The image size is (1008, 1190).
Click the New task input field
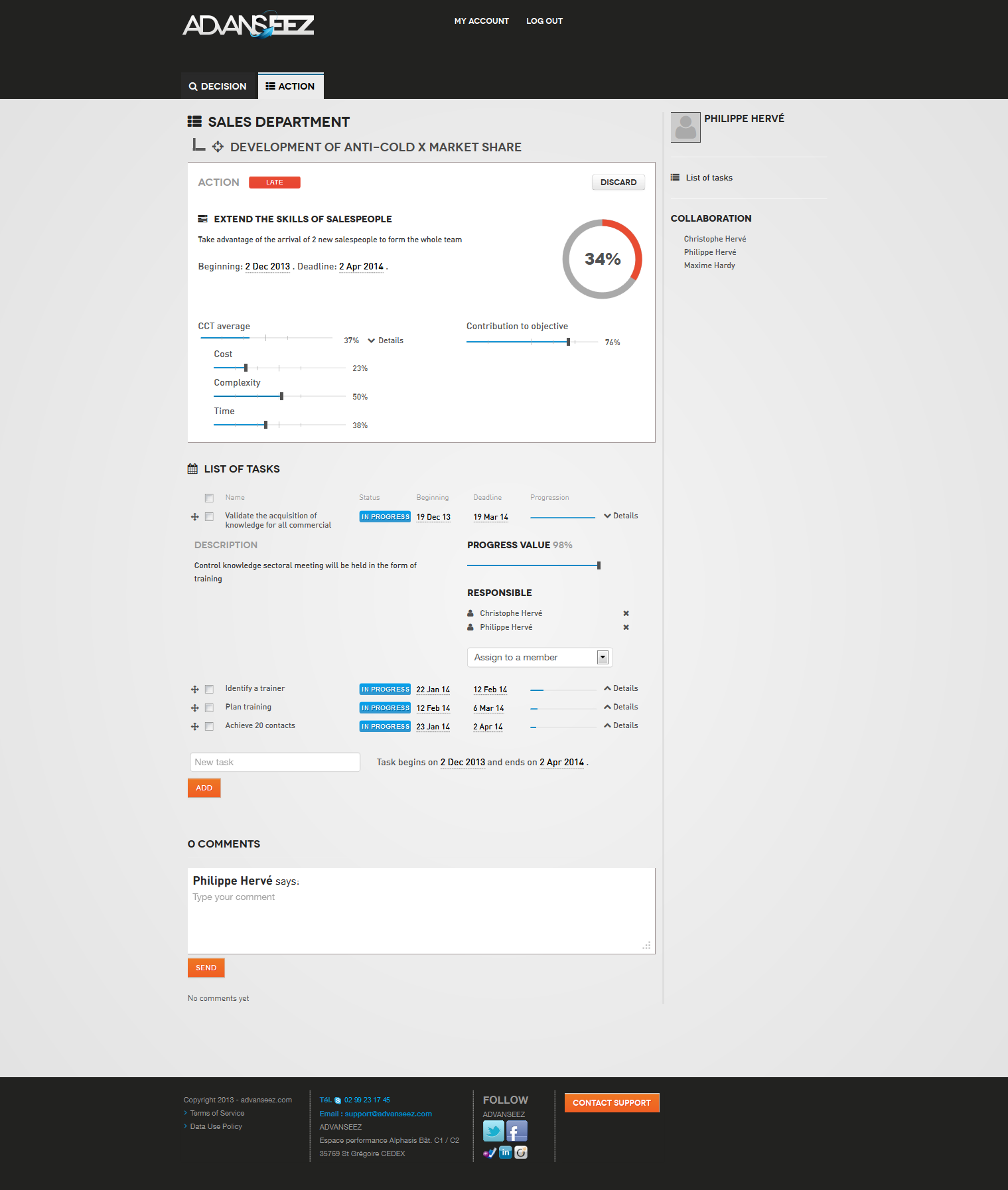275,762
